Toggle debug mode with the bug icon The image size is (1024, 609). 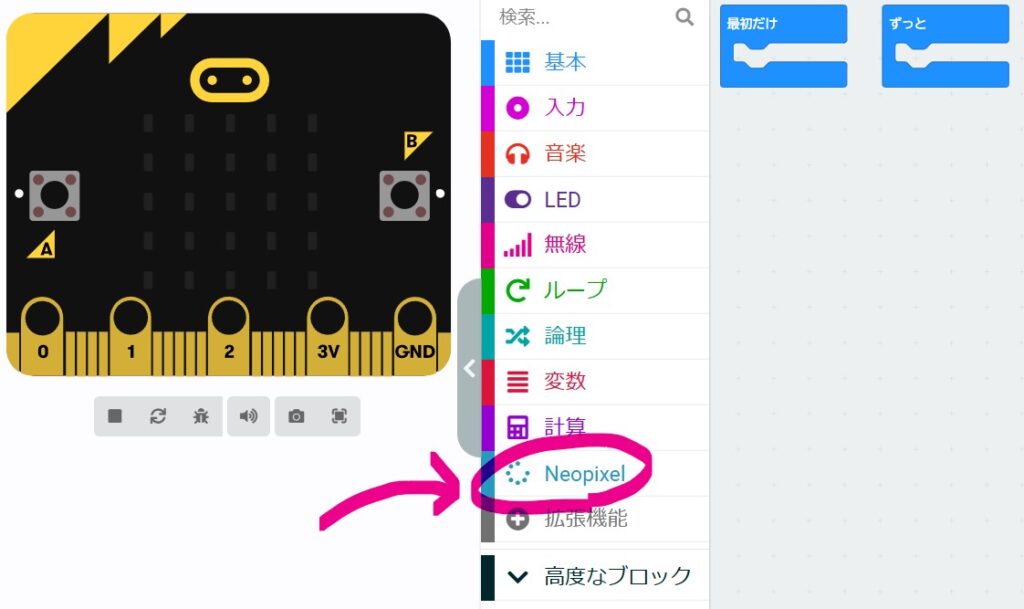[201, 416]
